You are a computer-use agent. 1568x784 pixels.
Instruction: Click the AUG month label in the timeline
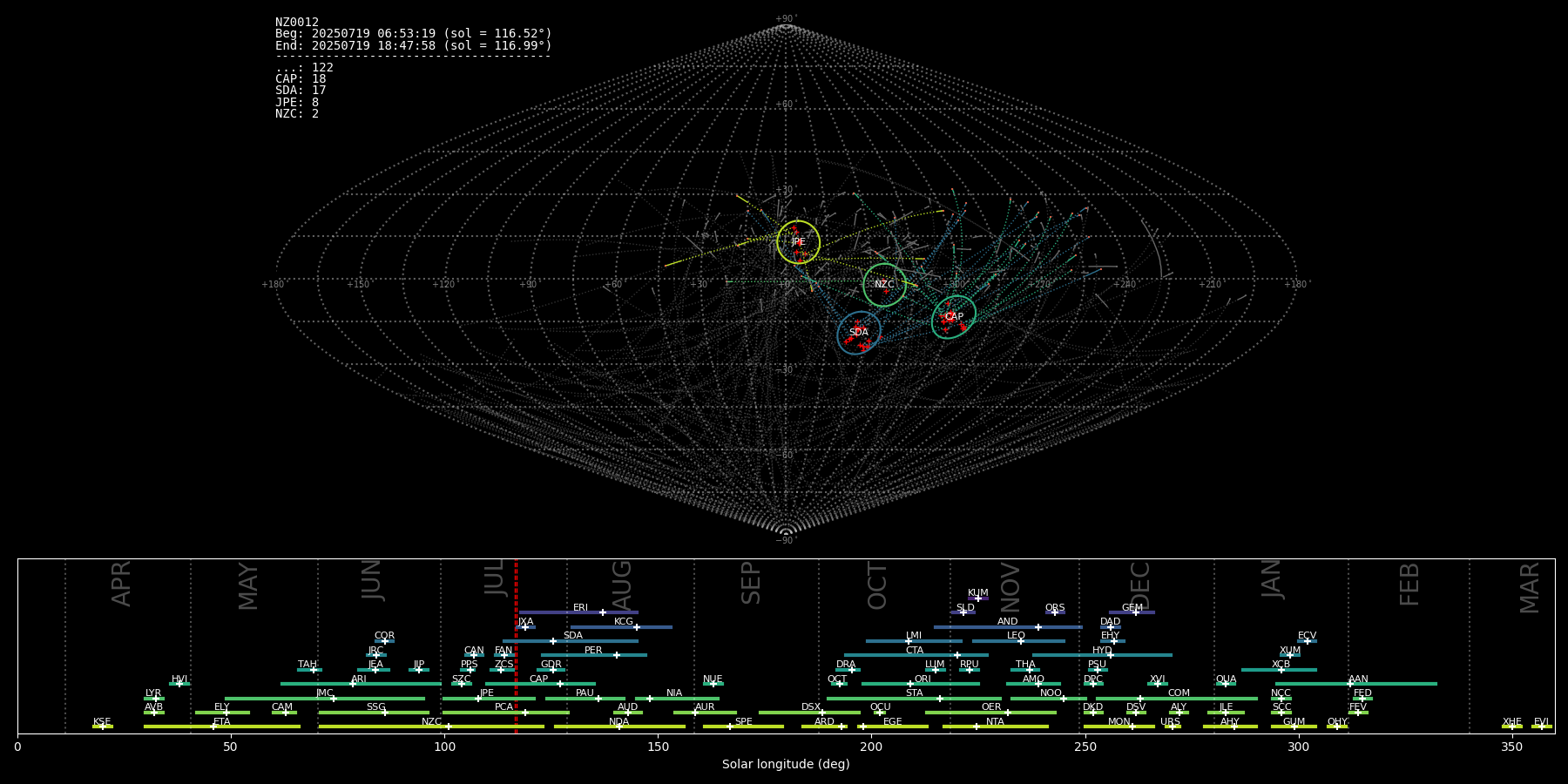pyautogui.click(x=622, y=585)
